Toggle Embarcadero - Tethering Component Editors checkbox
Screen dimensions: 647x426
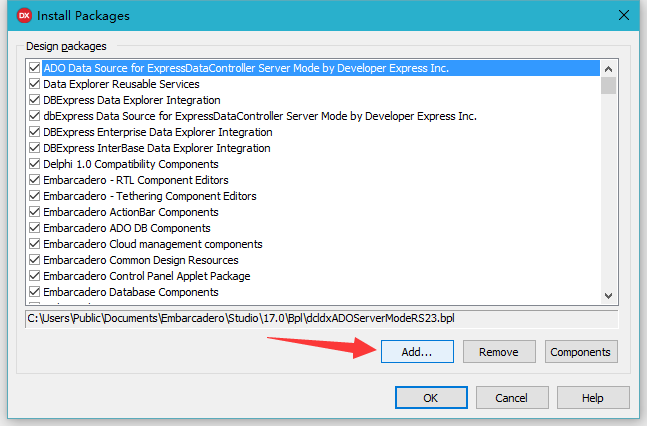(35, 196)
